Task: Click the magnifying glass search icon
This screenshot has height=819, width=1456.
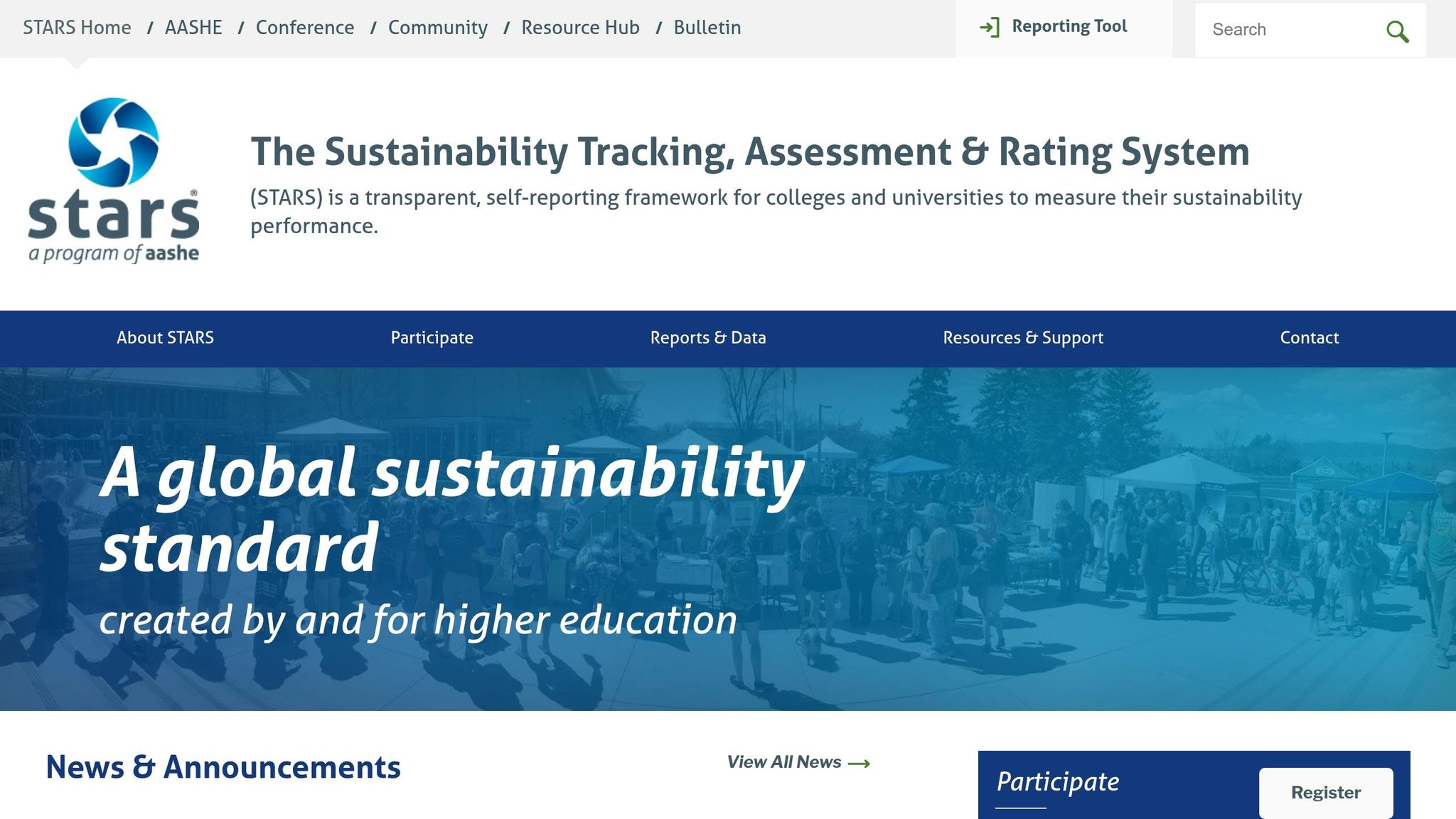Action: pos(1397,31)
